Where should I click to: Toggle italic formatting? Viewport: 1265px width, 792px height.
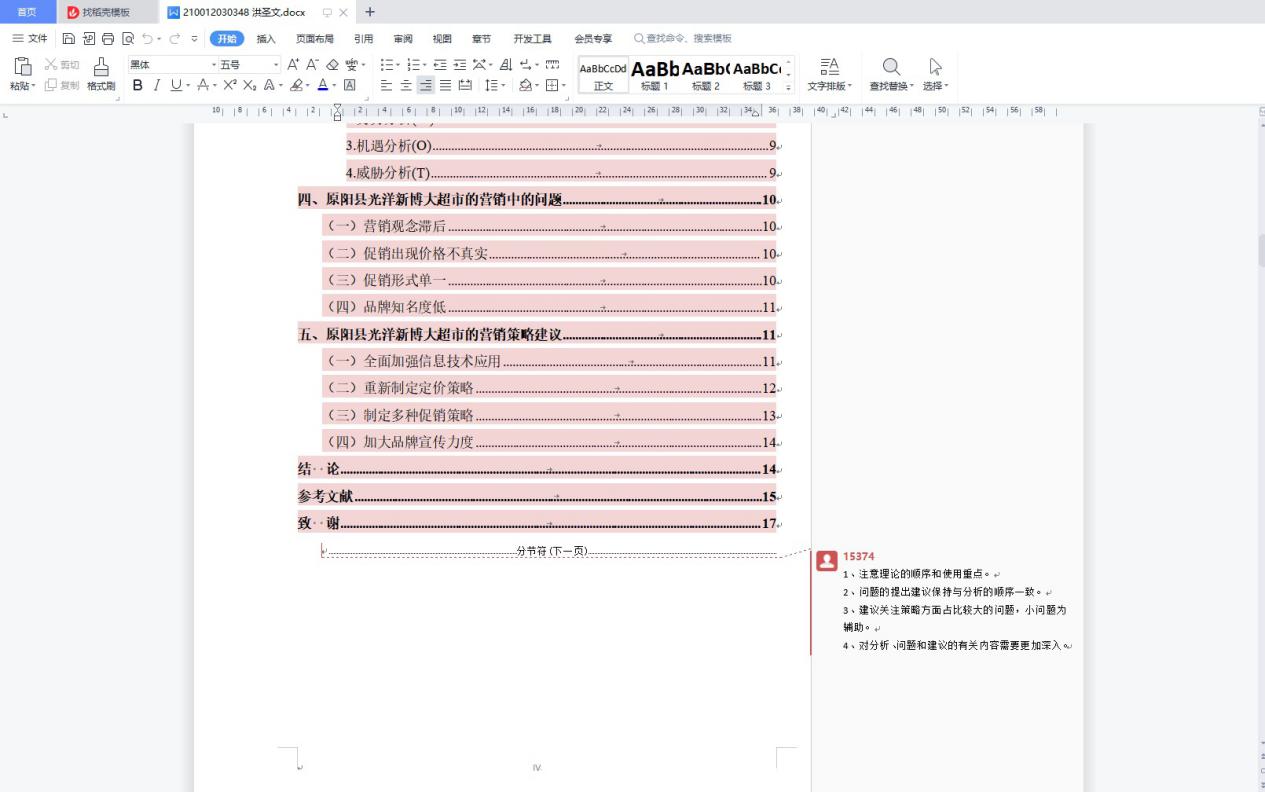coord(157,86)
